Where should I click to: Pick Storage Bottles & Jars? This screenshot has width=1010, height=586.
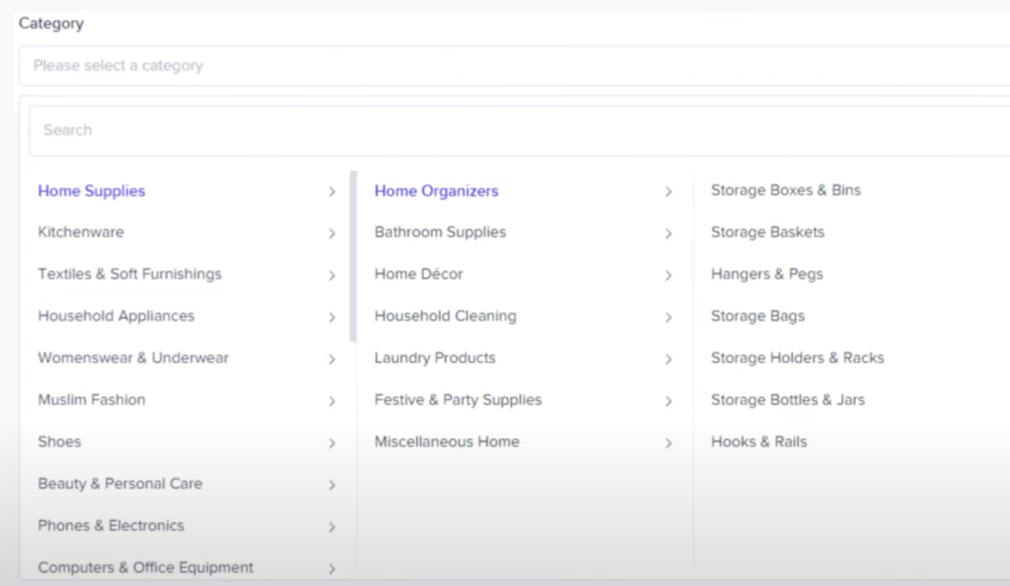click(x=788, y=400)
